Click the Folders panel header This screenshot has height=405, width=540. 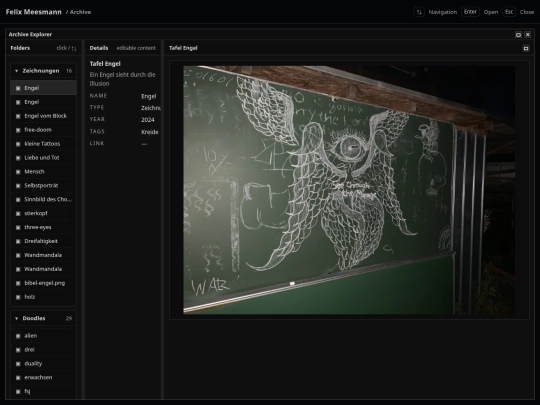(x=20, y=48)
